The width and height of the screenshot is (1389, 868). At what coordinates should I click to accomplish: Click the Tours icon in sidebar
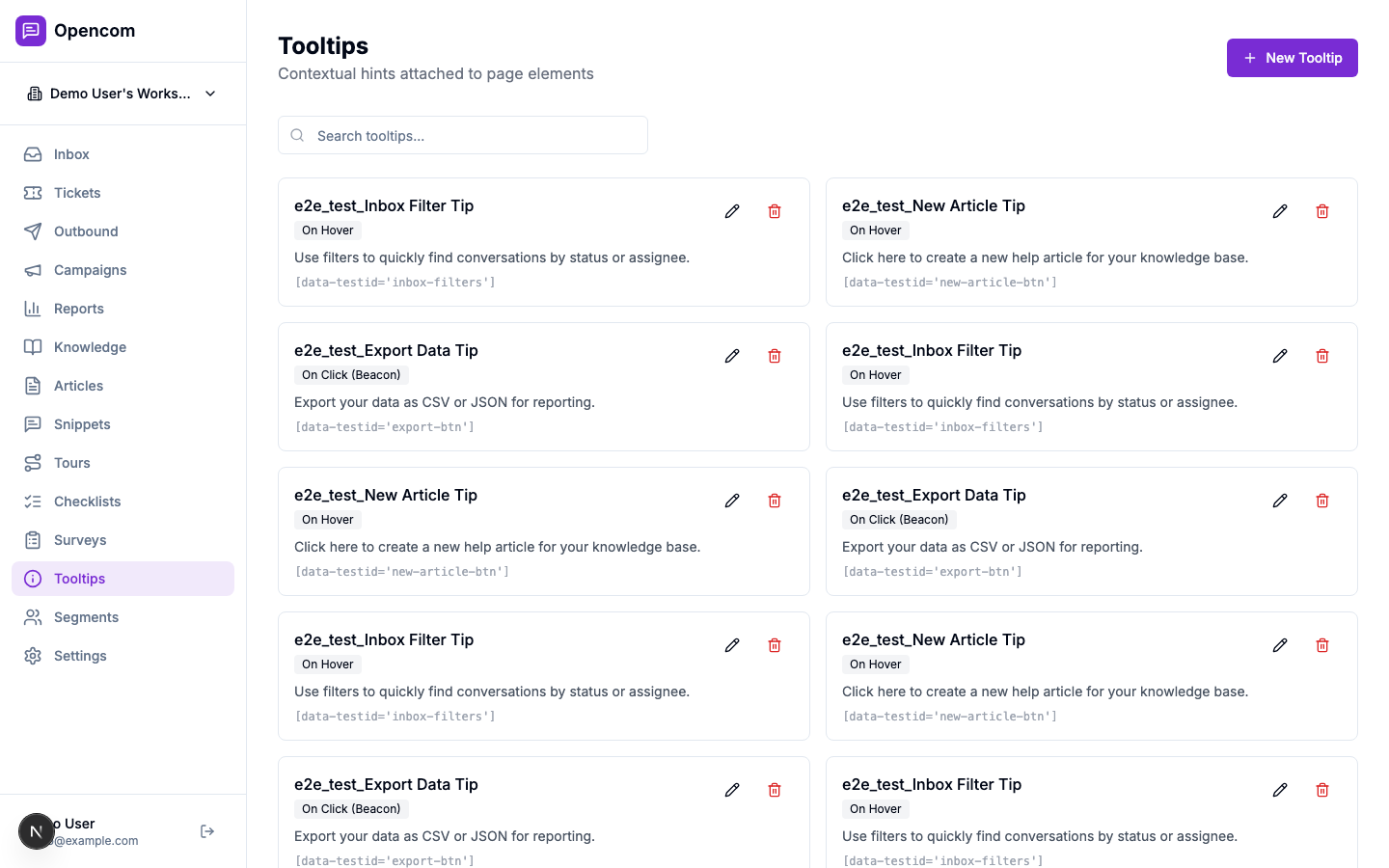32,463
